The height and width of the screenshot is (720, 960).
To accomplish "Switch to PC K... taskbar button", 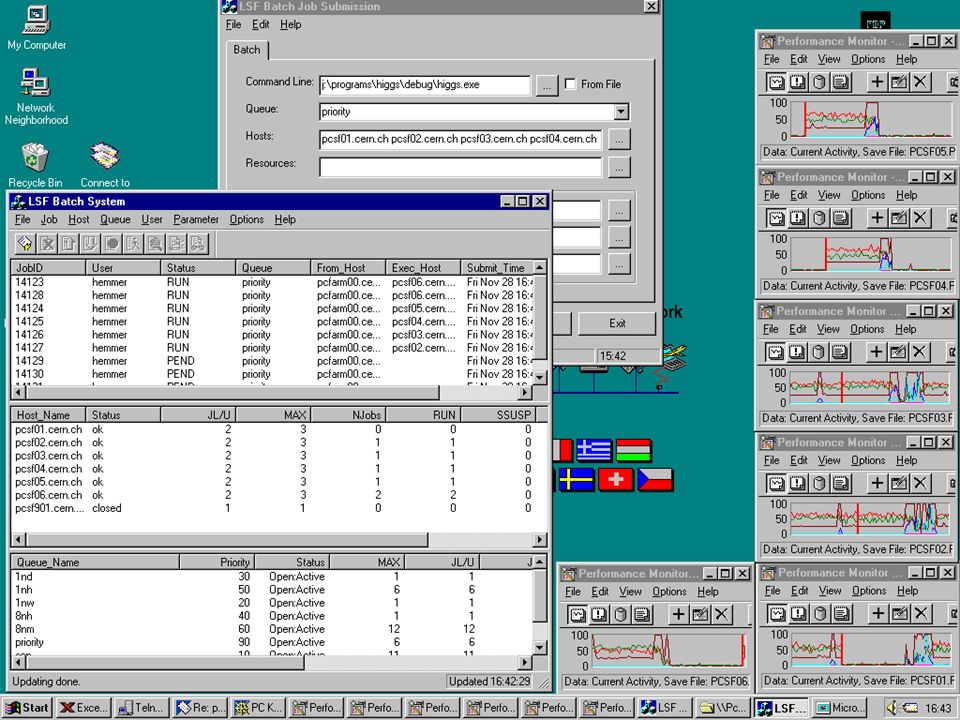I will point(257,708).
